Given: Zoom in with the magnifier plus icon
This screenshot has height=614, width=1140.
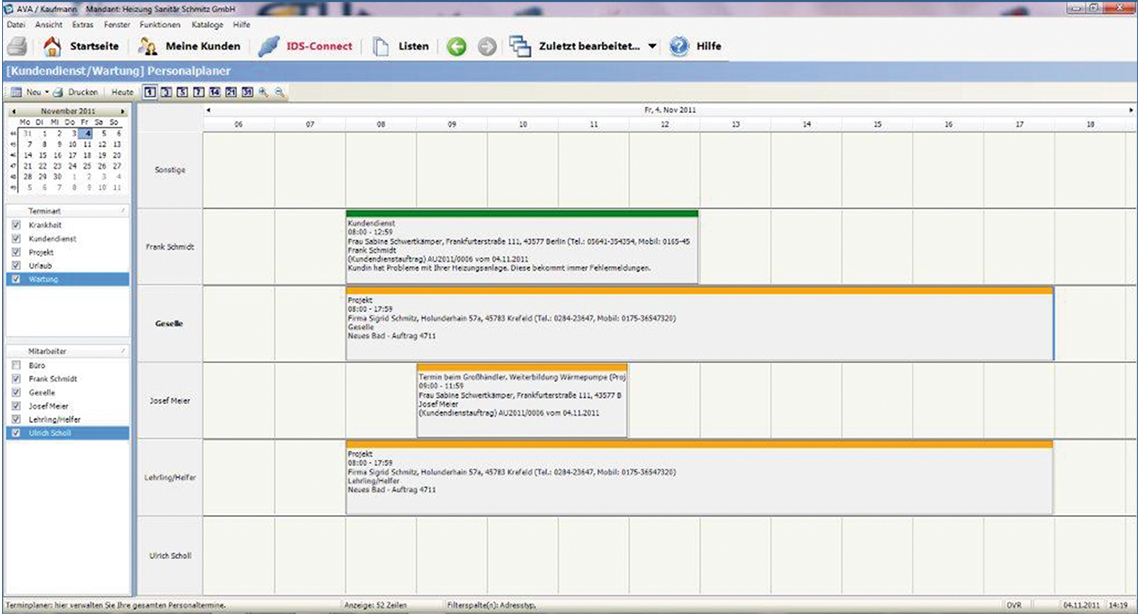Looking at the screenshot, I should point(263,92).
